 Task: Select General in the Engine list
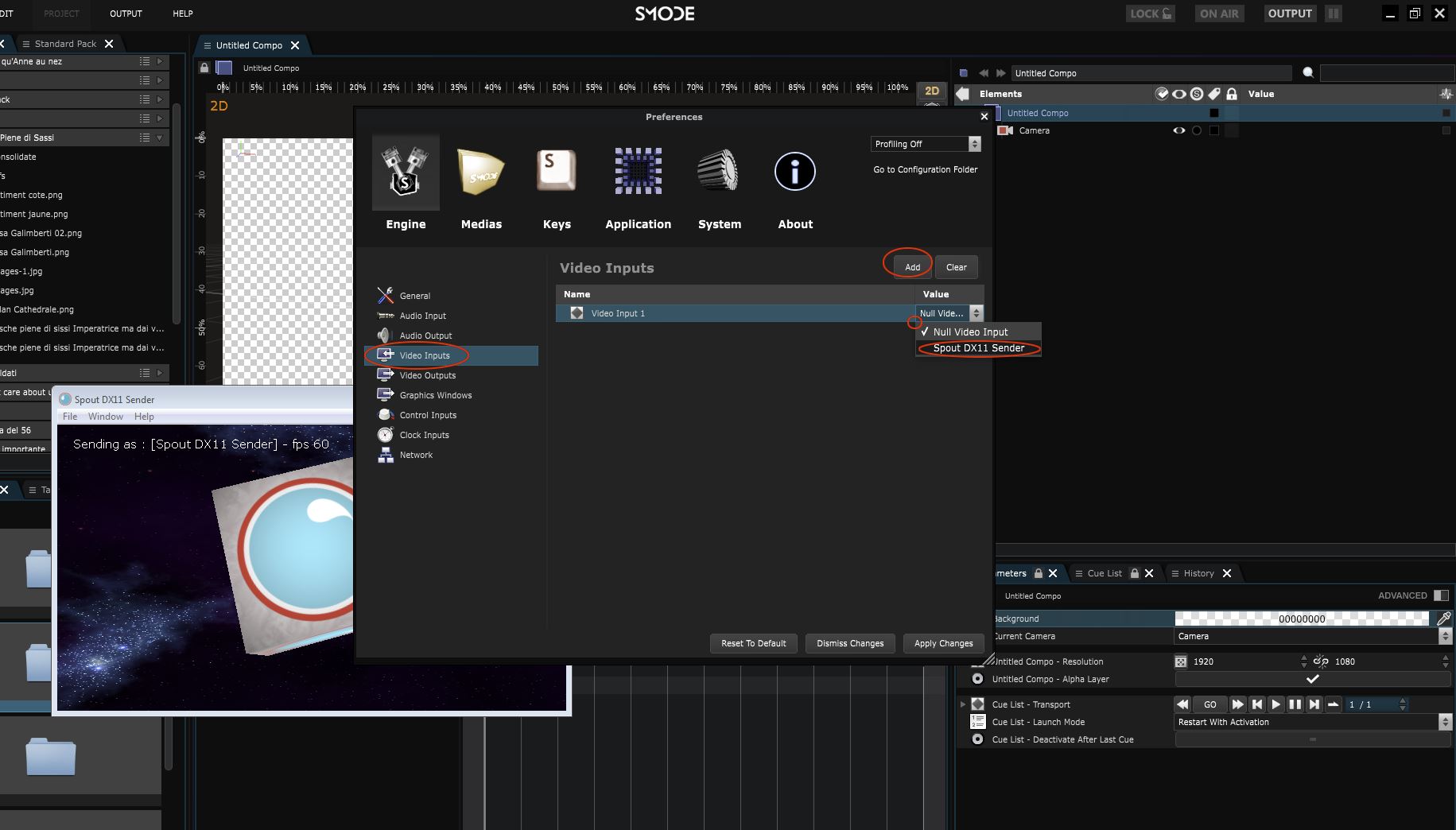coord(414,296)
